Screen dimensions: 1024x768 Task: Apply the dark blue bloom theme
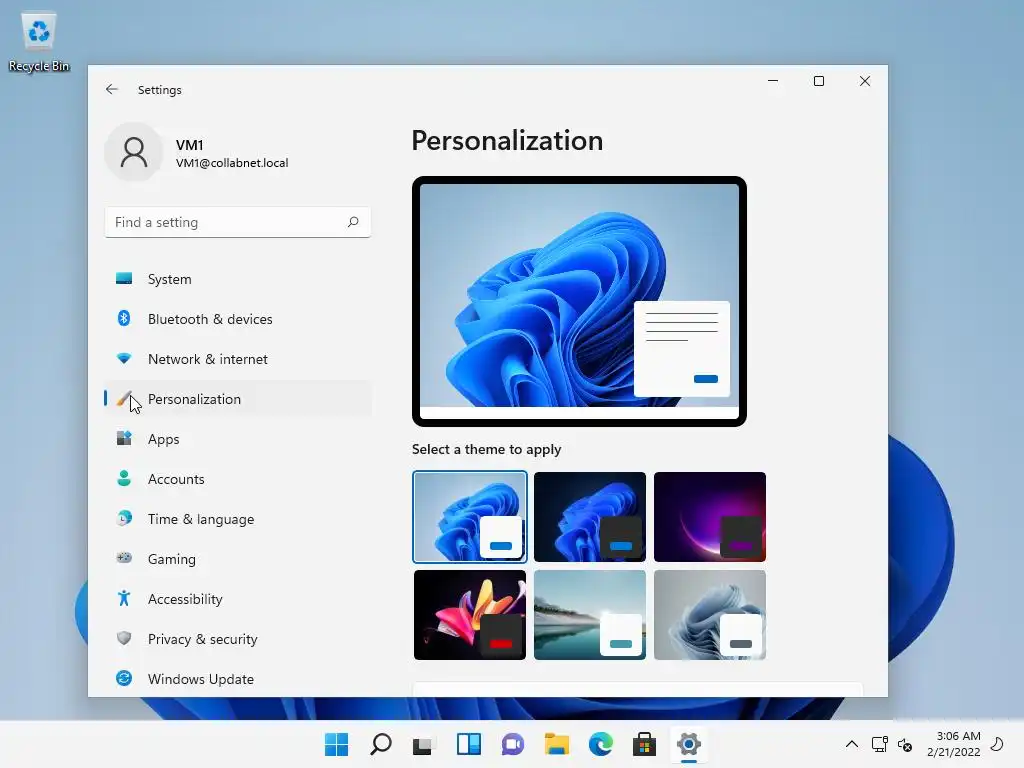590,517
